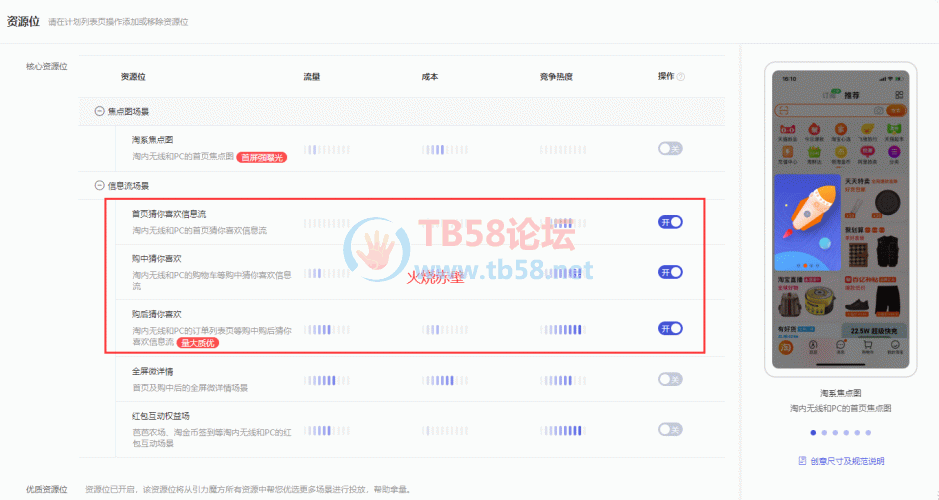Enable the 淘系焦点图 resource toggle
The height and width of the screenshot is (500, 939).
tap(670, 148)
